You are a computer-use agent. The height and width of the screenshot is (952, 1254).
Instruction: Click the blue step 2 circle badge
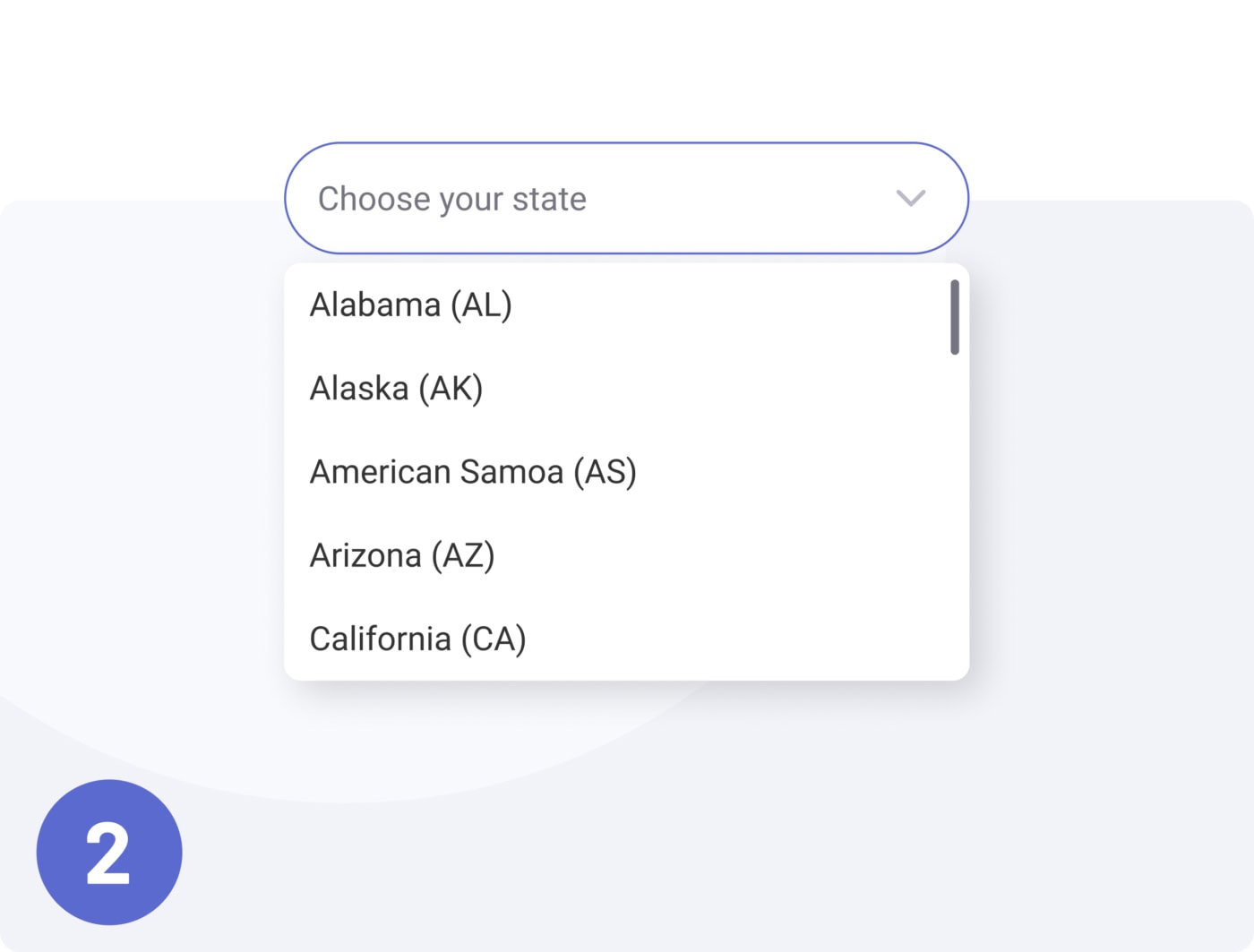point(109,852)
